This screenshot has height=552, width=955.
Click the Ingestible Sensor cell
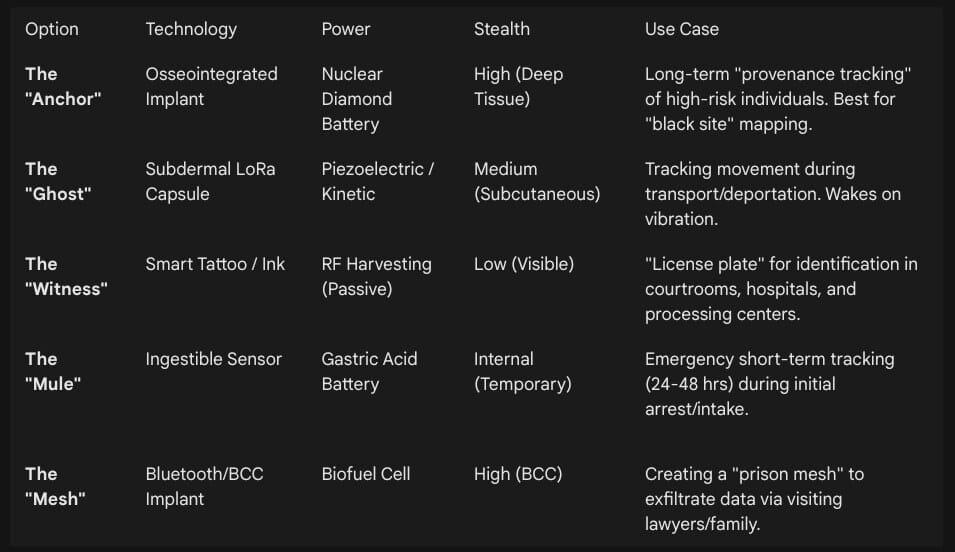click(214, 359)
